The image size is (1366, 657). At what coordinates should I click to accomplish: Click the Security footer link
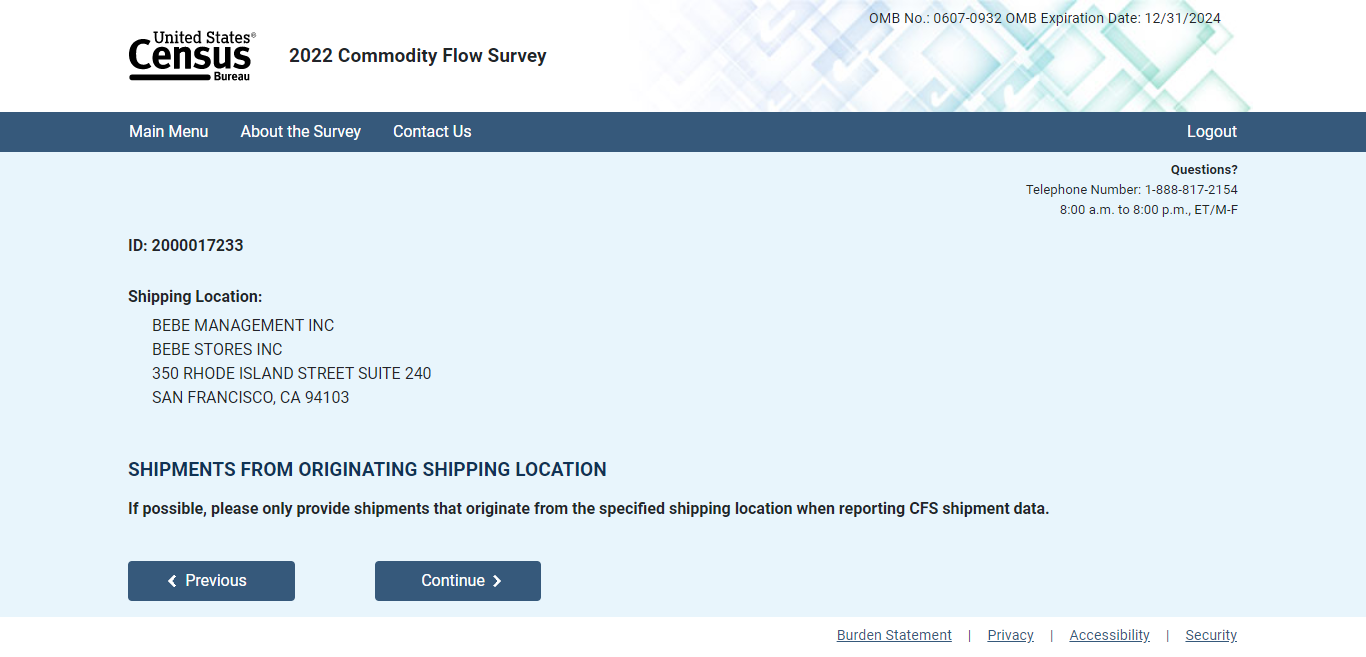[x=1210, y=635]
